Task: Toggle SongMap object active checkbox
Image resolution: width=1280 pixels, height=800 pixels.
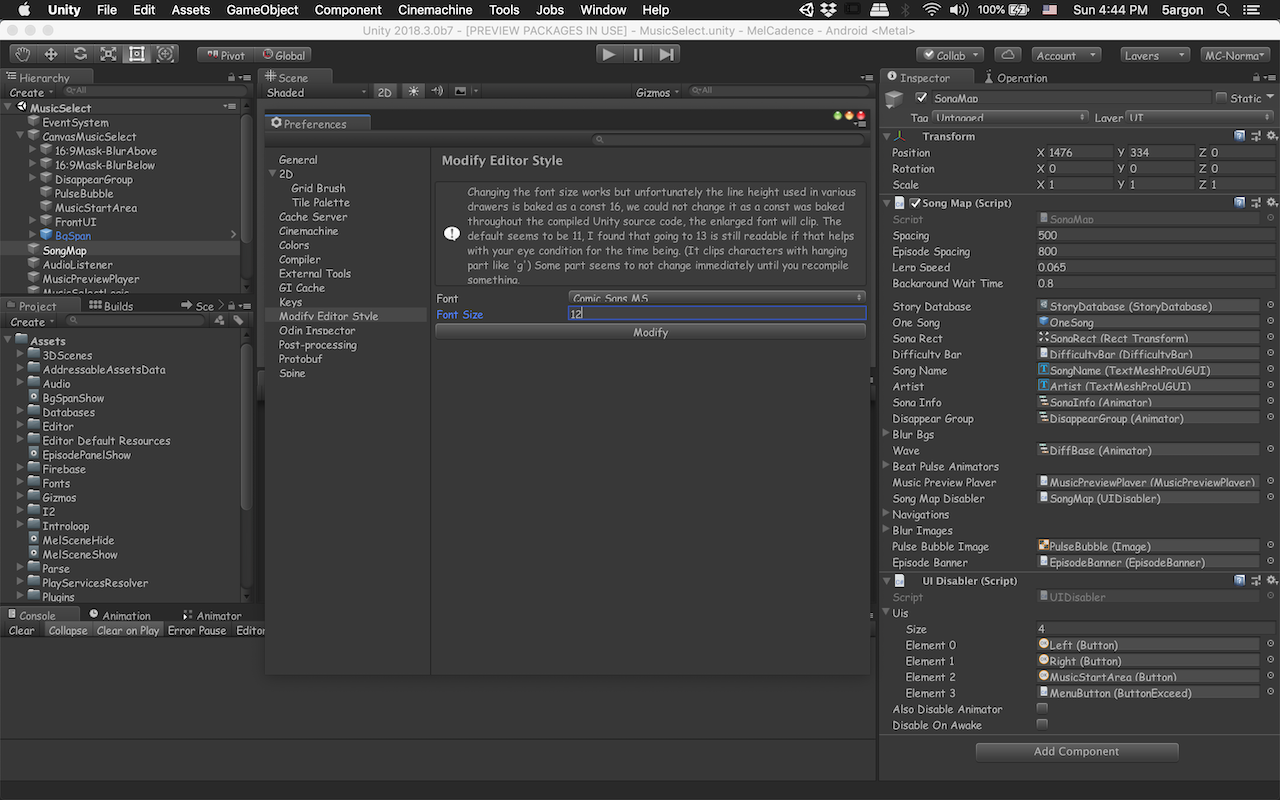Action: [x=921, y=98]
